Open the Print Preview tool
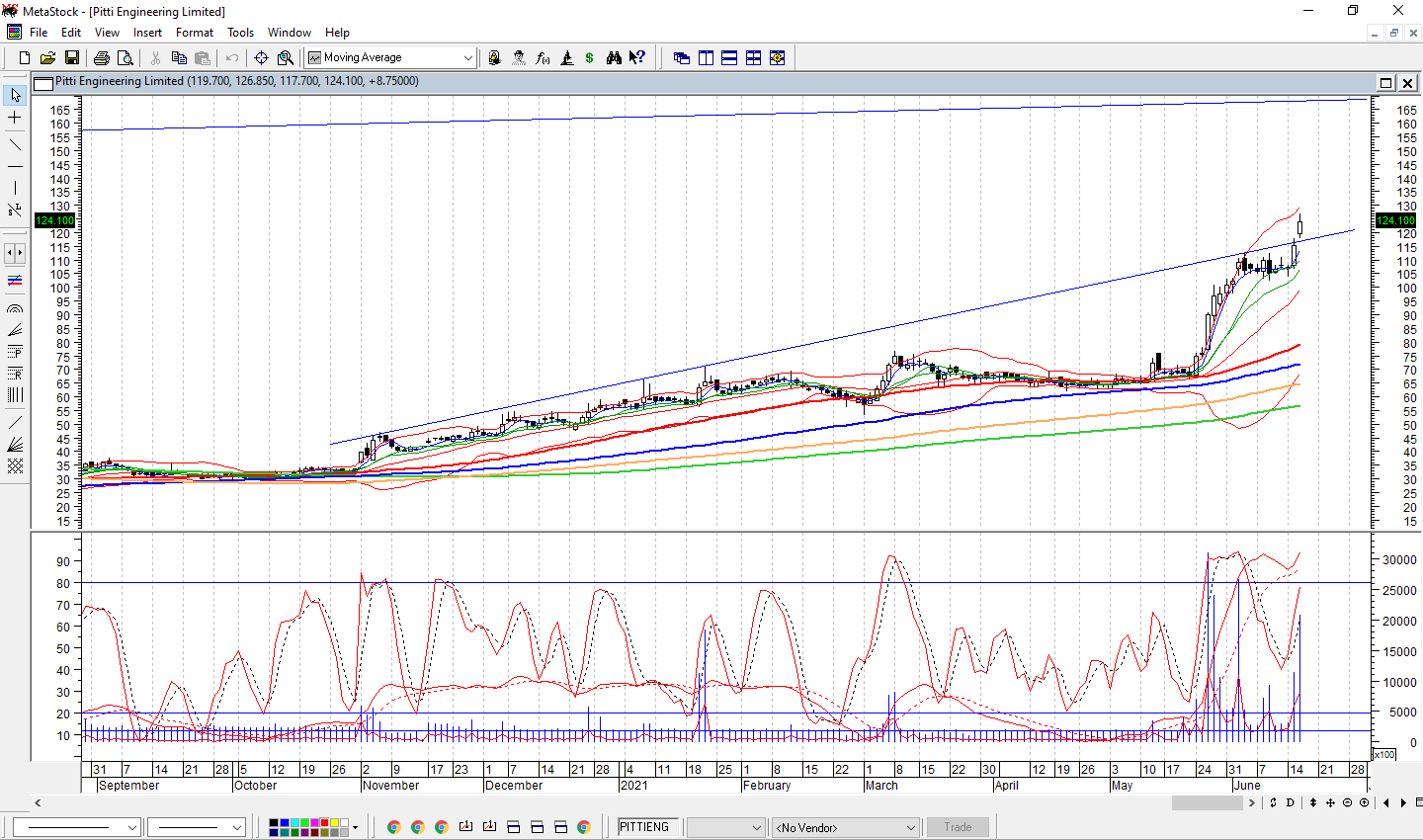This screenshot has height=840, width=1423. (x=126, y=58)
